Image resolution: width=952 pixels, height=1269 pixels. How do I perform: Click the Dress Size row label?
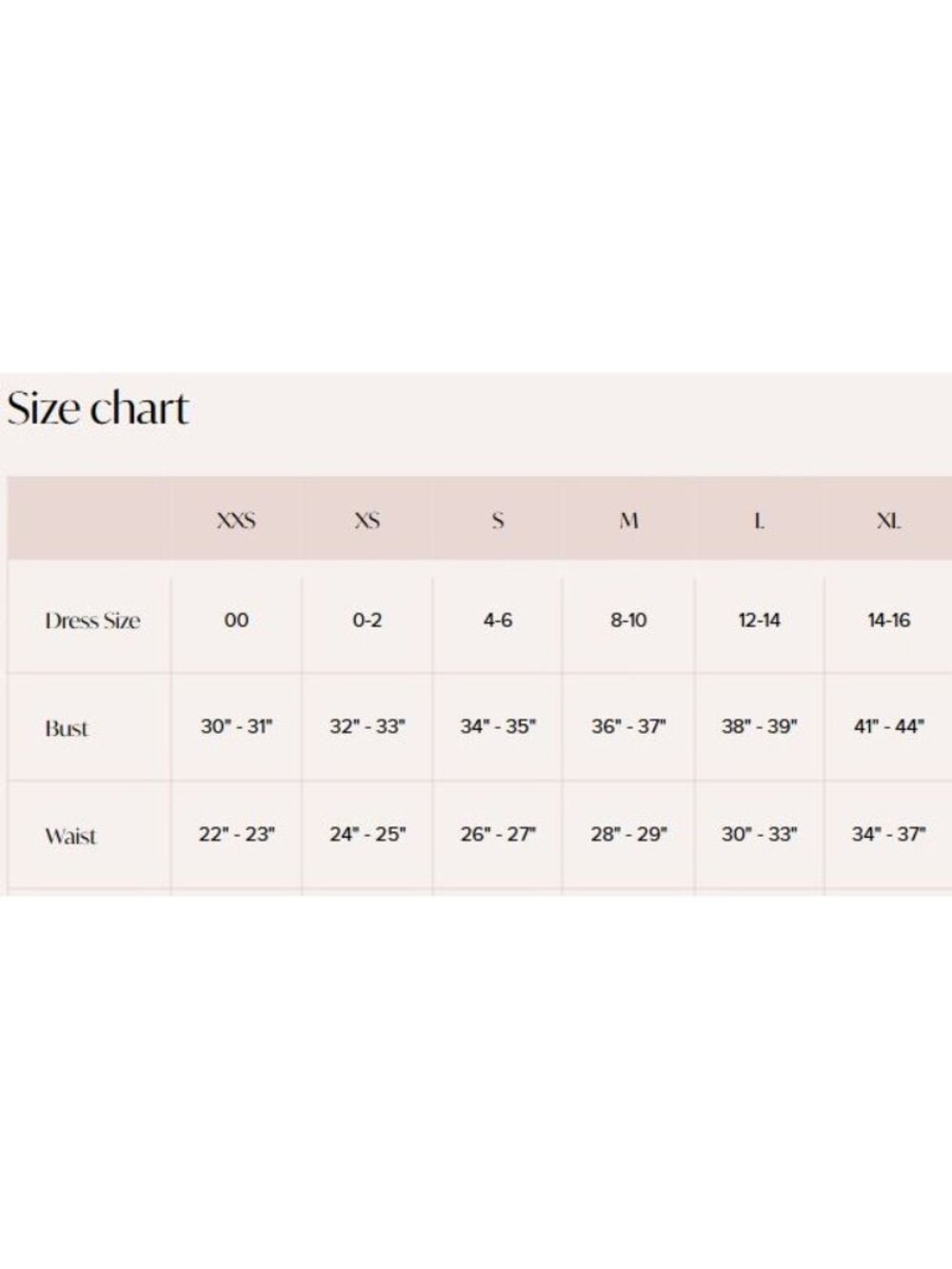[92, 621]
